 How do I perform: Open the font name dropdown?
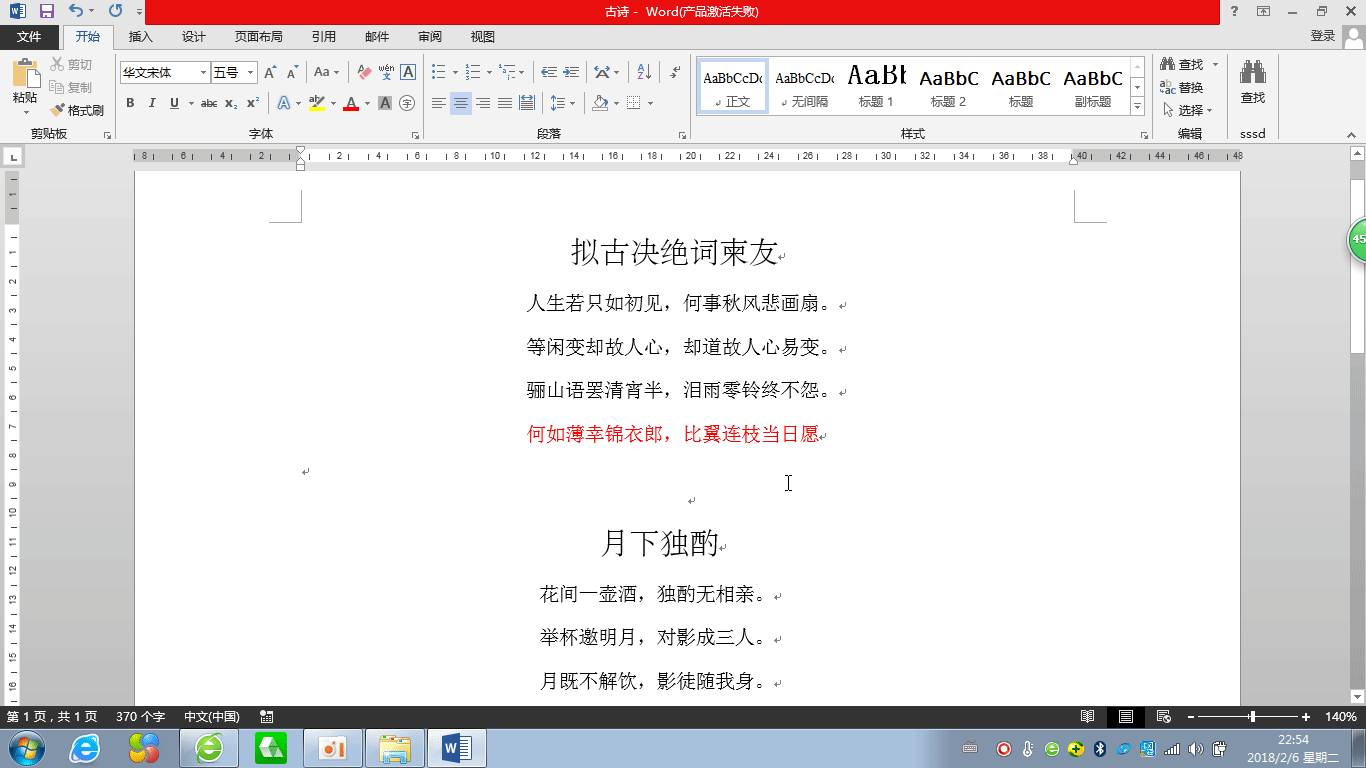[202, 72]
